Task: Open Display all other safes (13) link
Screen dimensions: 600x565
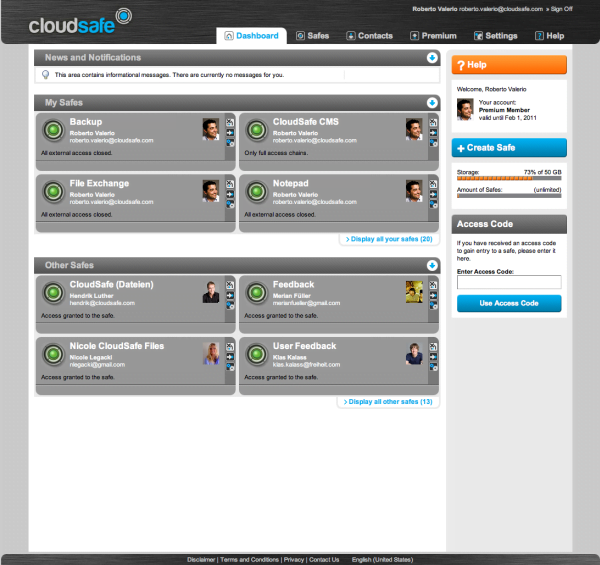Action: pyautogui.click(x=388, y=402)
